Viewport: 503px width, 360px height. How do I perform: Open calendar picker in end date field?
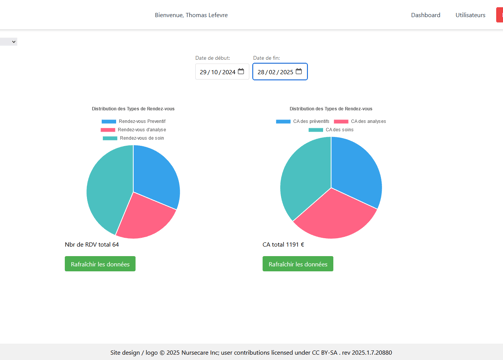pos(299,72)
